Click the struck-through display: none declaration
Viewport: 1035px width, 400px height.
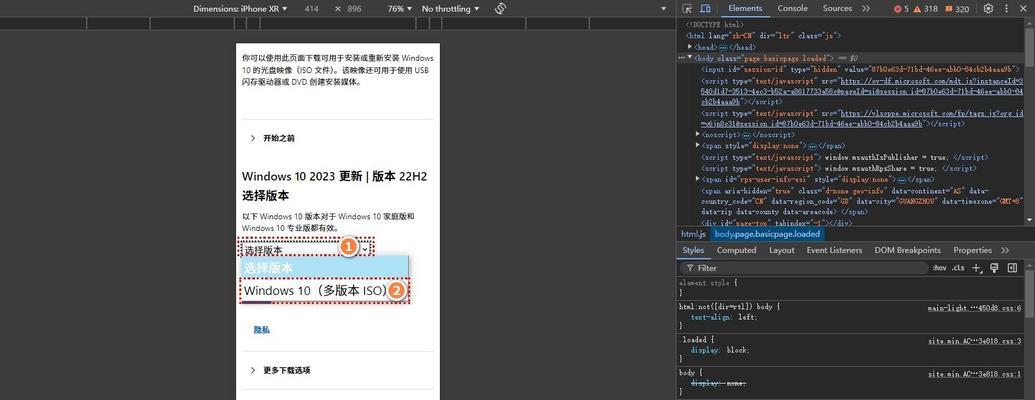[x=718, y=383]
